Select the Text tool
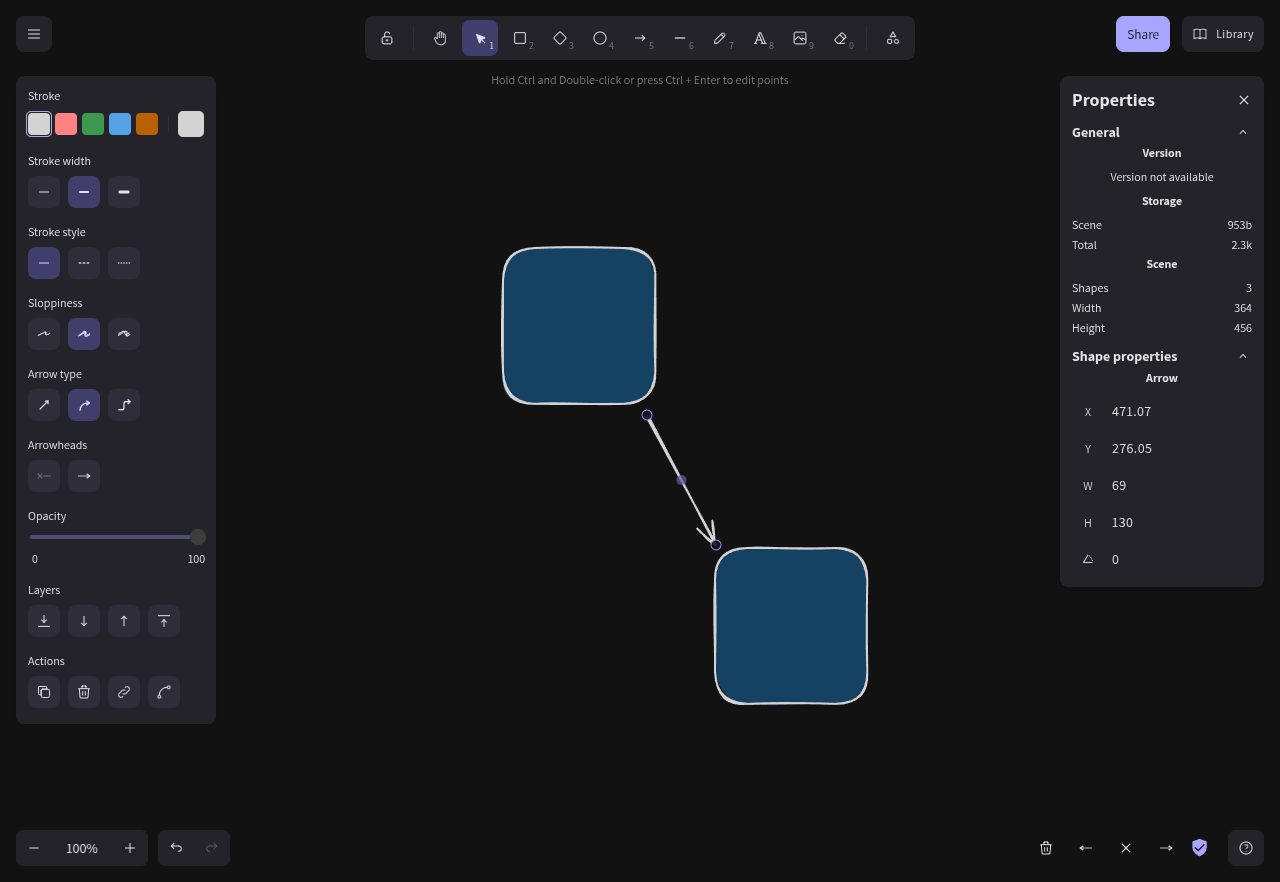Viewport: 1280px width, 882px height. (760, 38)
